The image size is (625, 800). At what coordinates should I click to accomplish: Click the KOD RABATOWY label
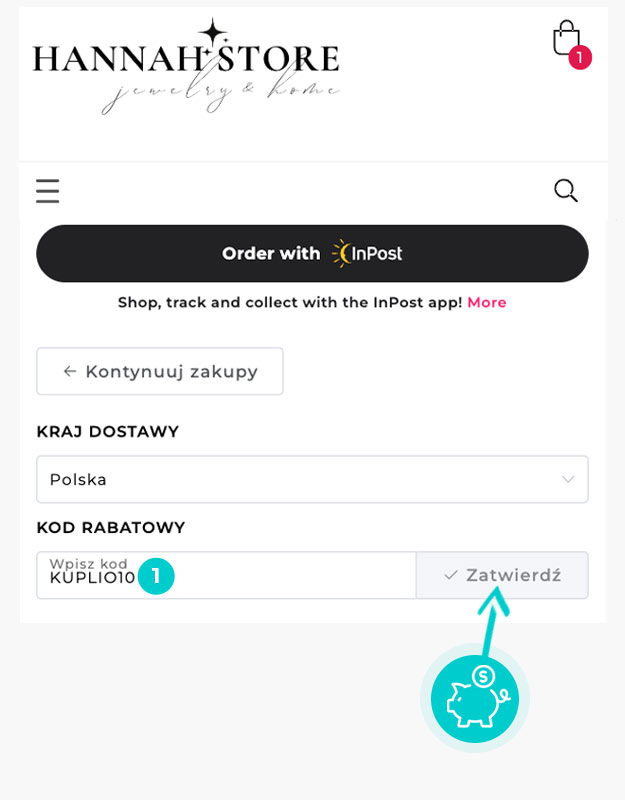click(x=111, y=527)
